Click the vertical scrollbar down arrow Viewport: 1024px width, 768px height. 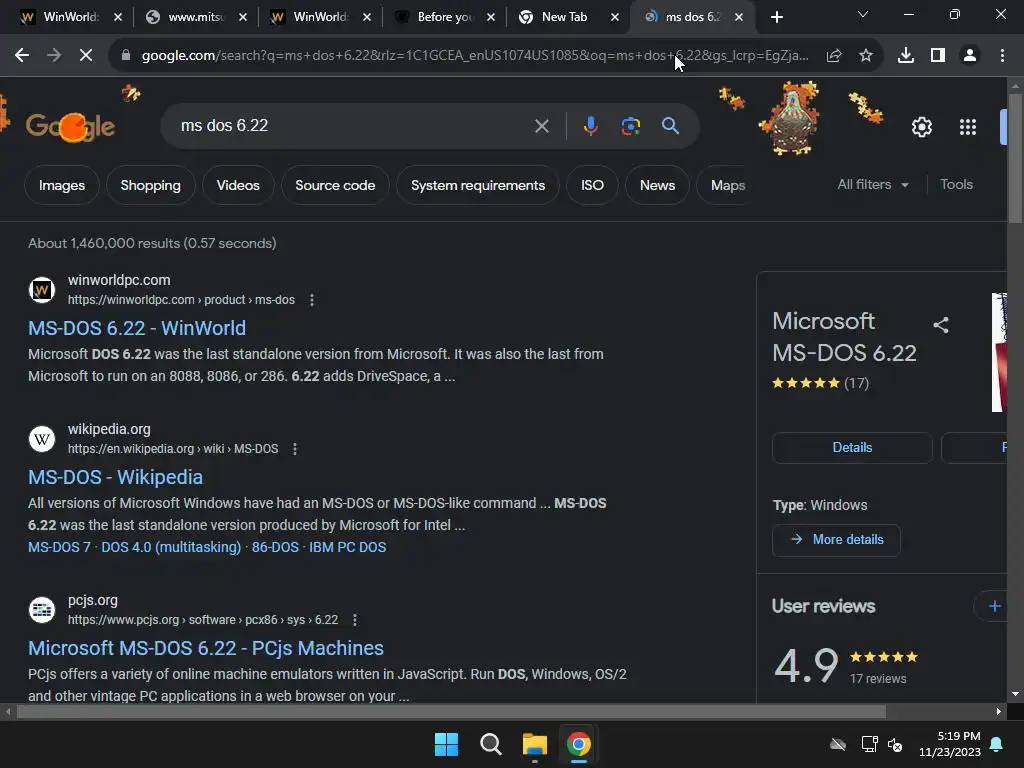click(x=1015, y=694)
